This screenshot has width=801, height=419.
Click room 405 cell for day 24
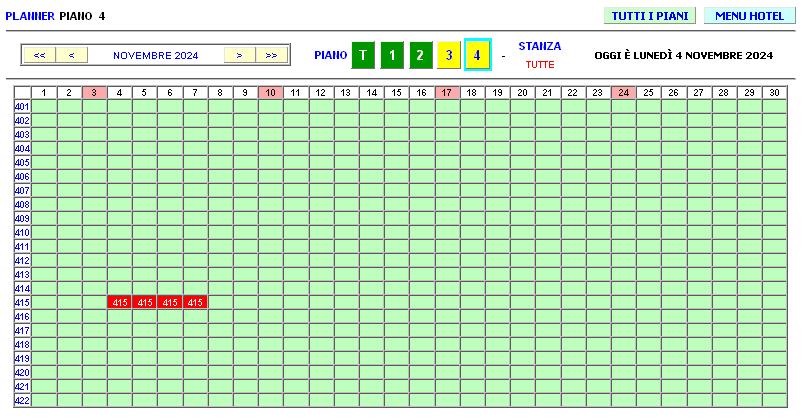tap(623, 162)
